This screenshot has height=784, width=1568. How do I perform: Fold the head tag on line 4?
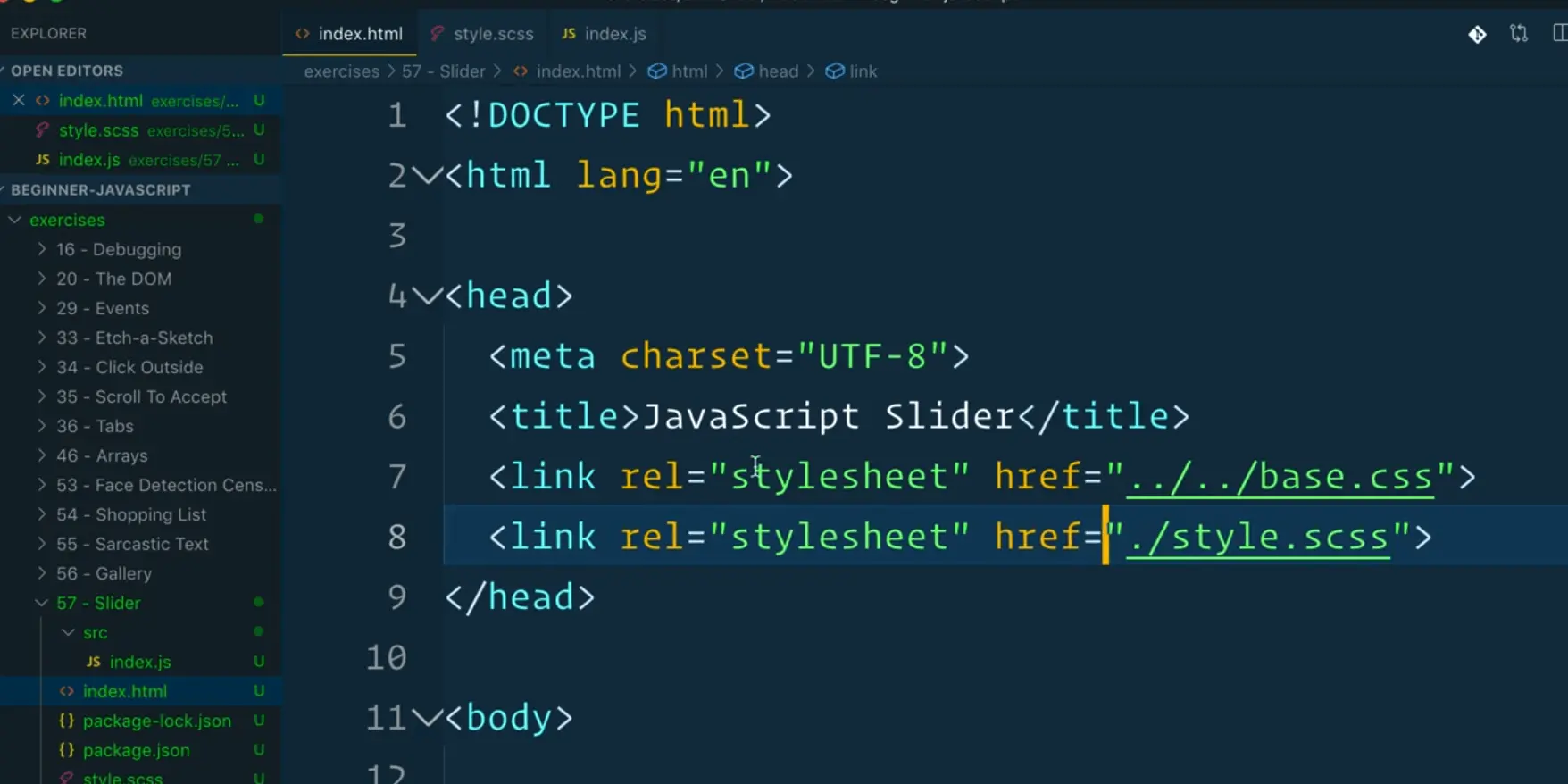(428, 296)
